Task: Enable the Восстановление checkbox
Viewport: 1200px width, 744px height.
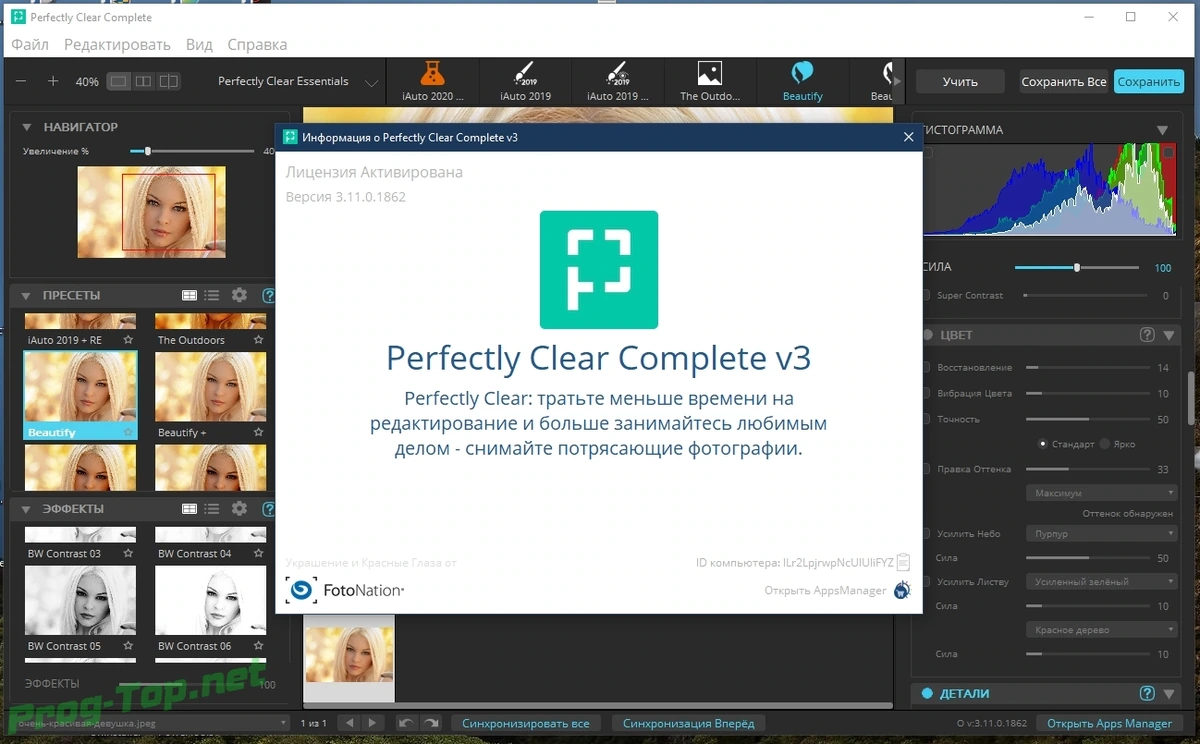Action: point(926,368)
